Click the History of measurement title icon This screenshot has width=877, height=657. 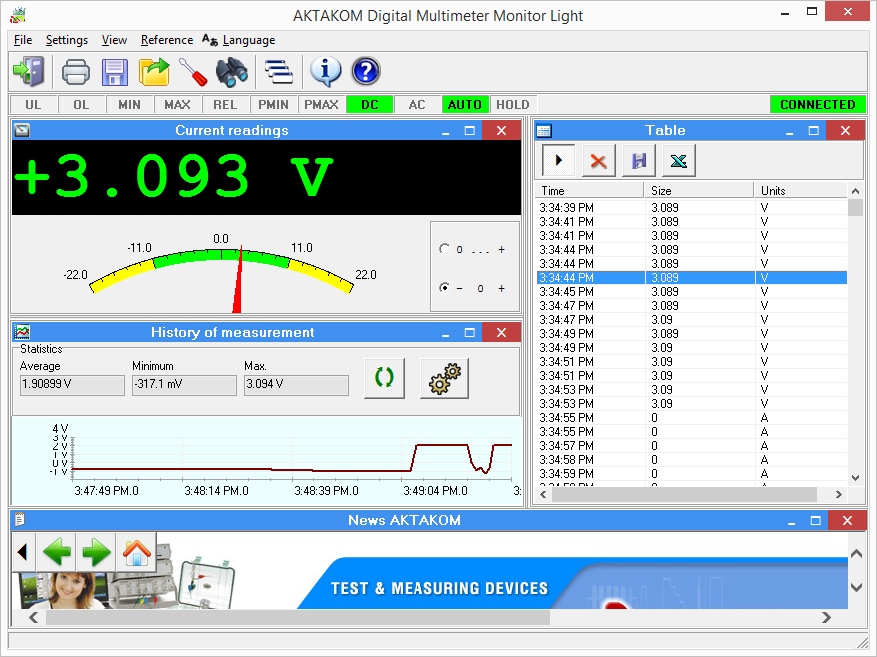(22, 332)
